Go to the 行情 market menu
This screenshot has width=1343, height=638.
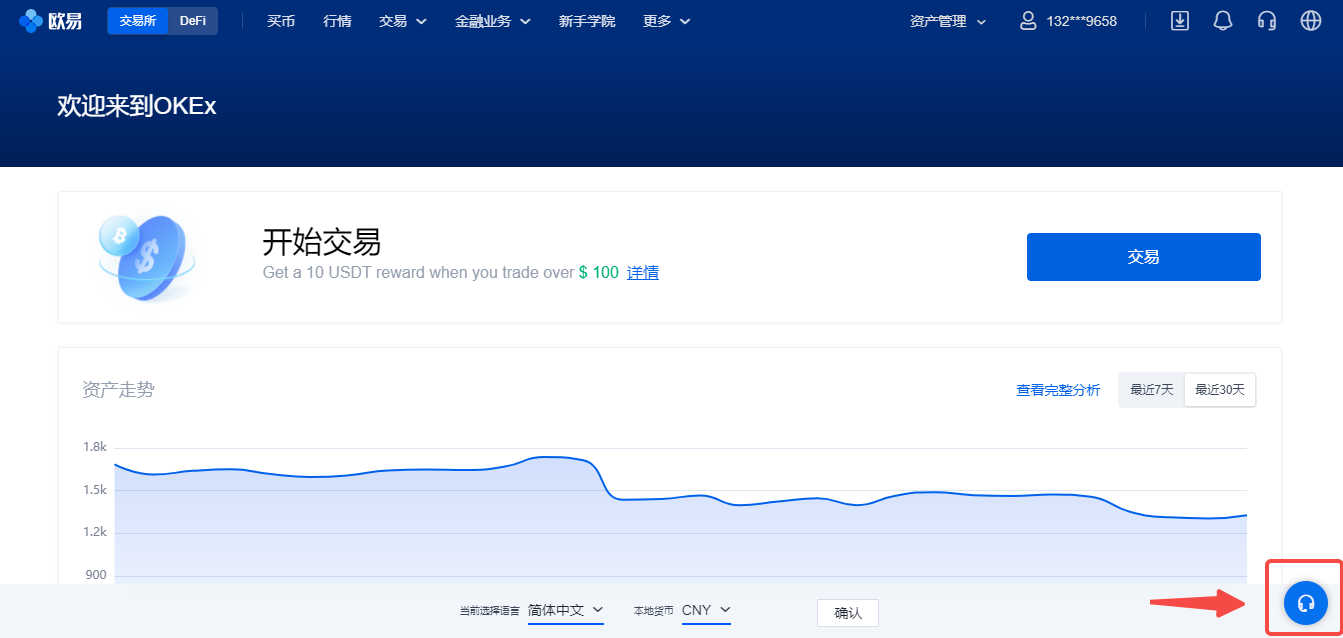pyautogui.click(x=338, y=21)
